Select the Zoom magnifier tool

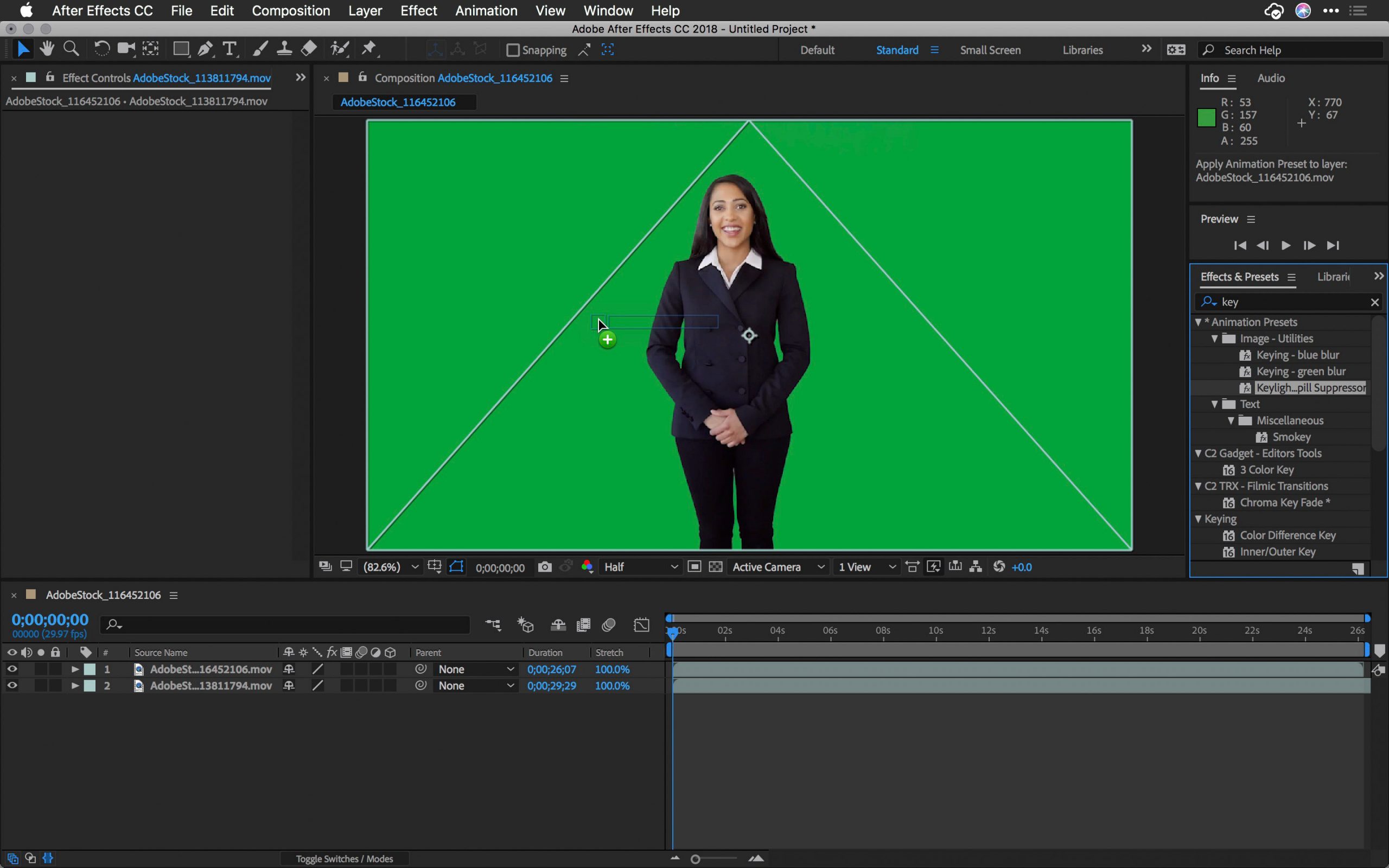[x=71, y=49]
